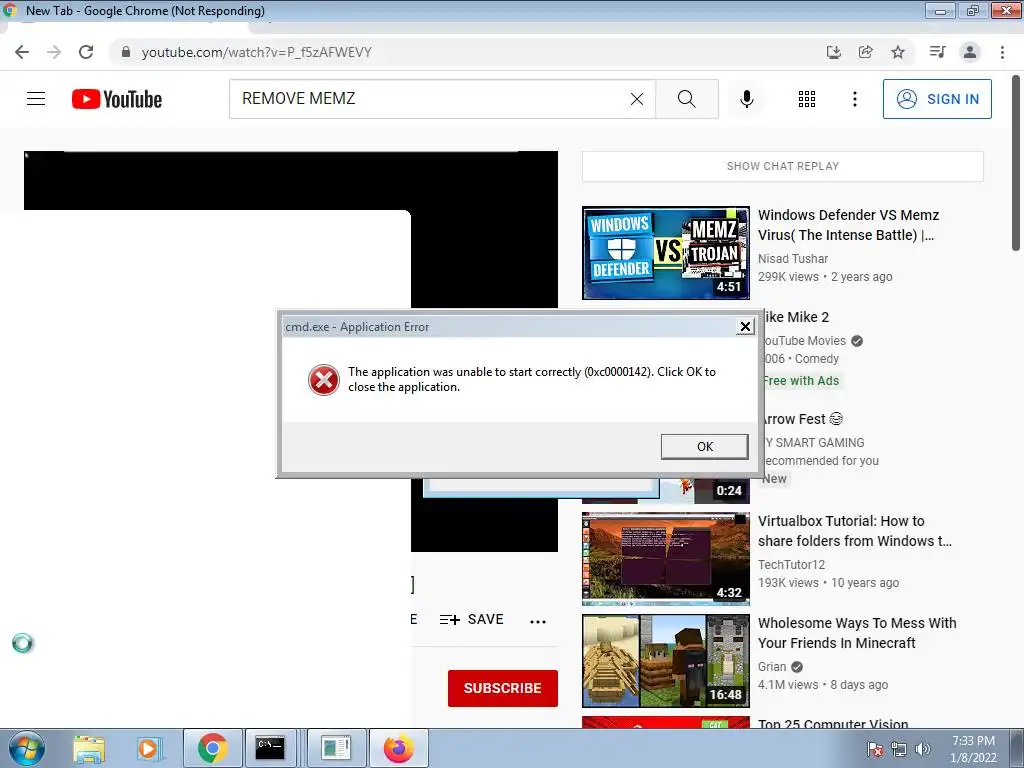
Task: Click the SIGN IN button
Action: coord(937,99)
